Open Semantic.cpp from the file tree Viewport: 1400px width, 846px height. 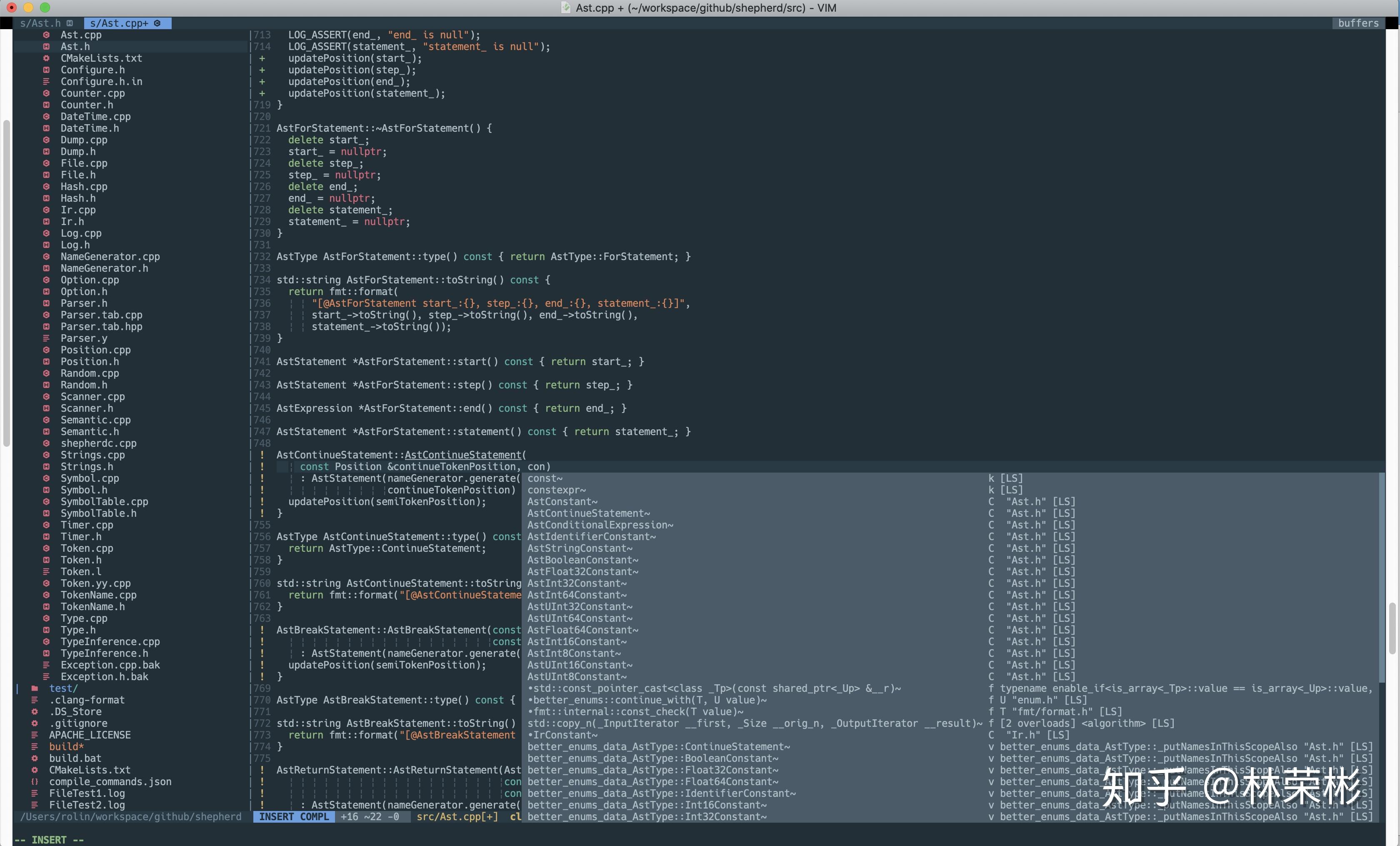click(x=95, y=420)
